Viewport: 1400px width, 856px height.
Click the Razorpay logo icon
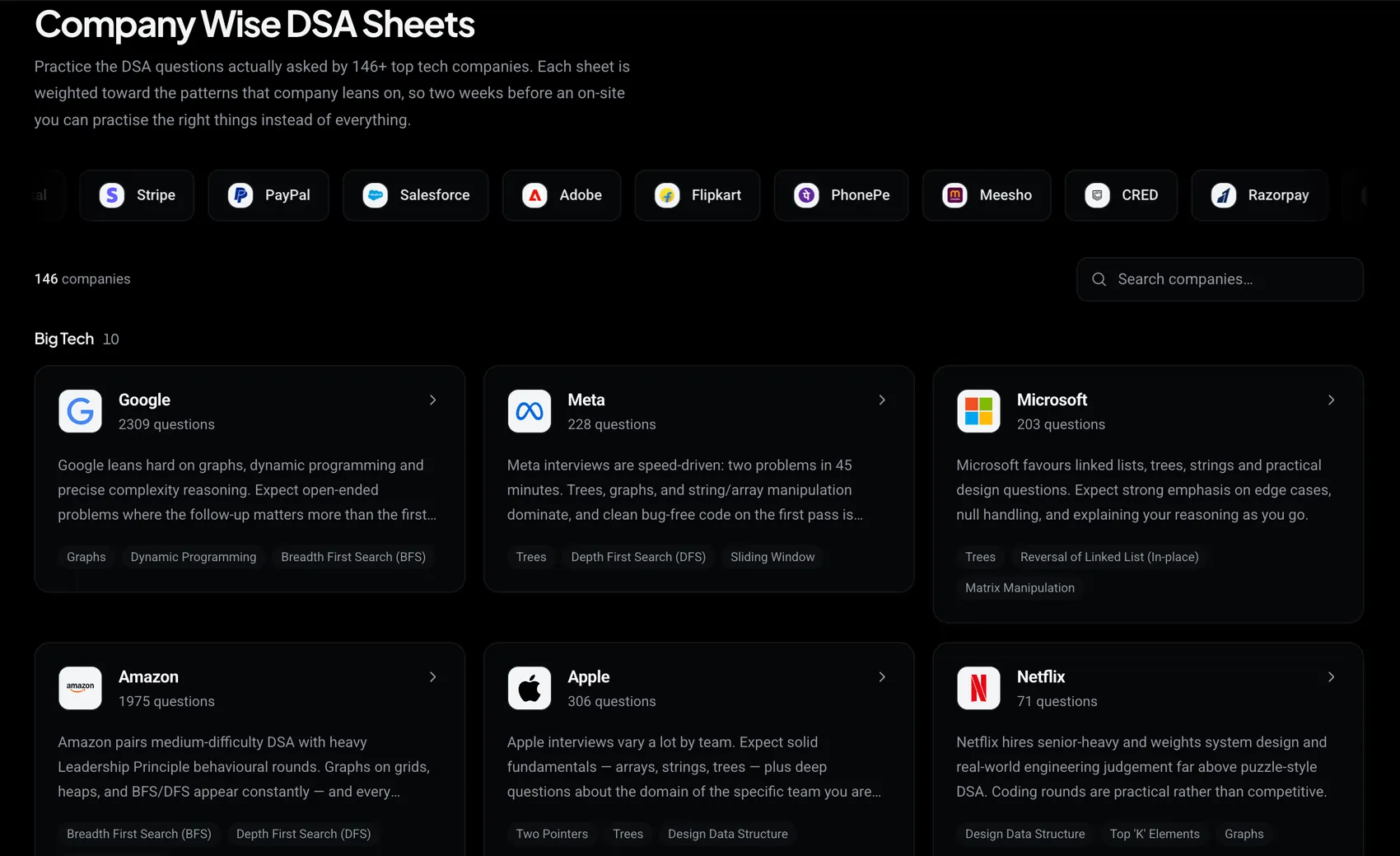tap(1224, 195)
